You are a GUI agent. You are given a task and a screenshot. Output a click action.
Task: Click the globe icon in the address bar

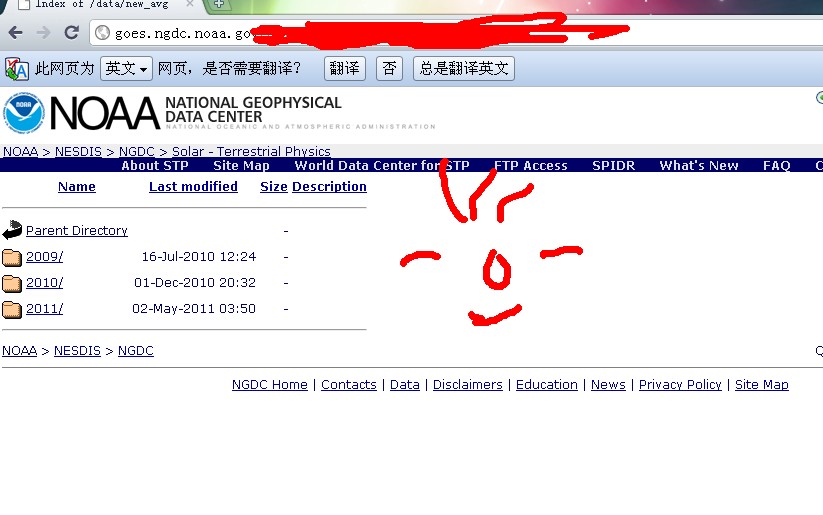pos(102,33)
